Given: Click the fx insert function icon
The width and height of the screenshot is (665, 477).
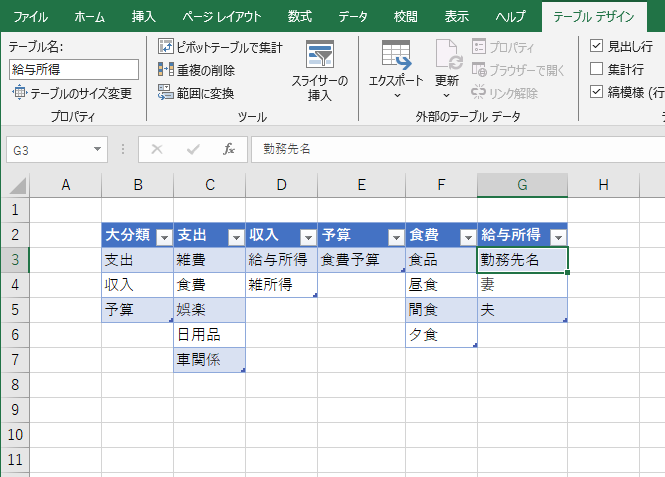Looking at the screenshot, I should coord(229,149).
